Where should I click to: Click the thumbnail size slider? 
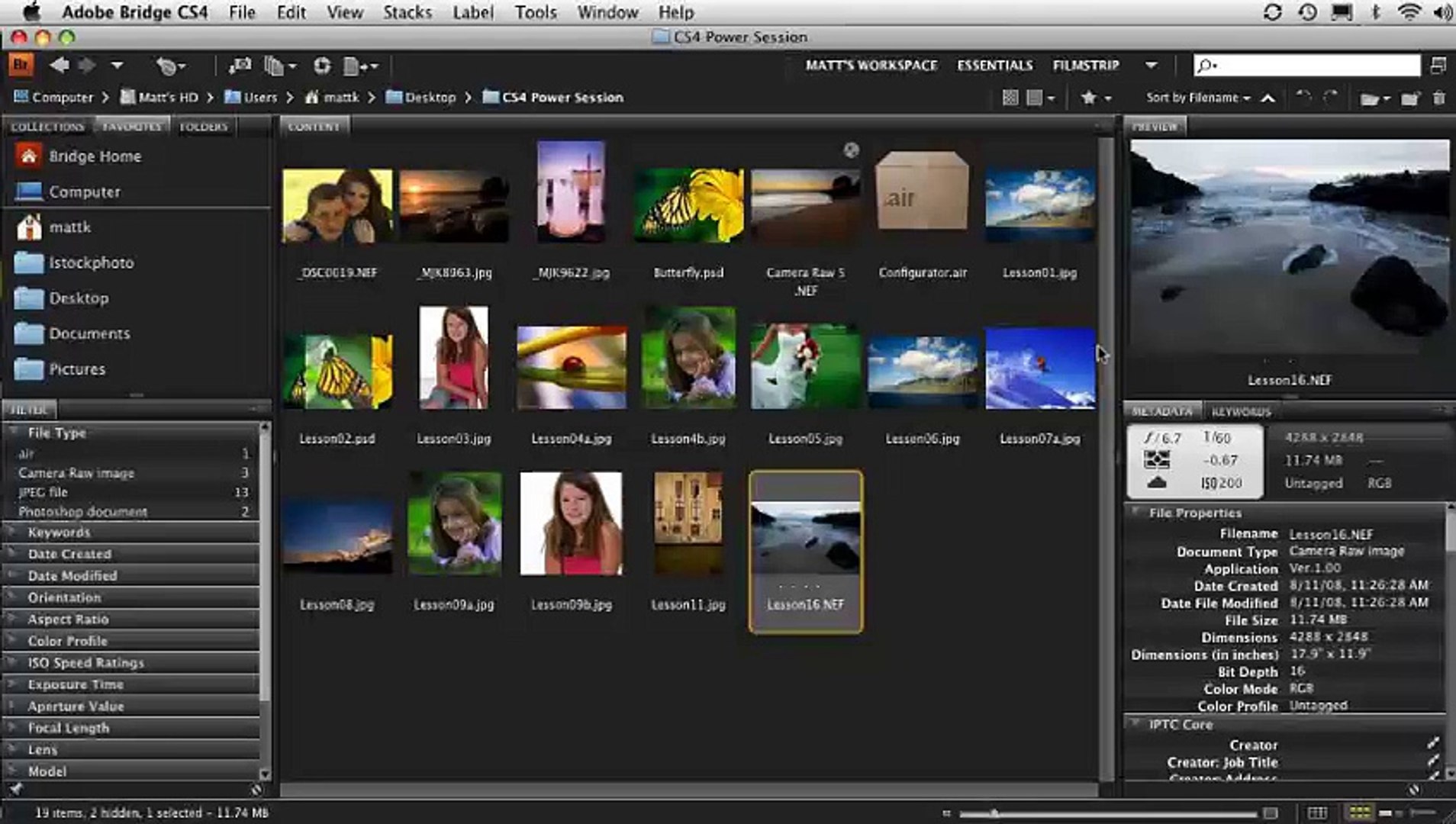click(994, 813)
